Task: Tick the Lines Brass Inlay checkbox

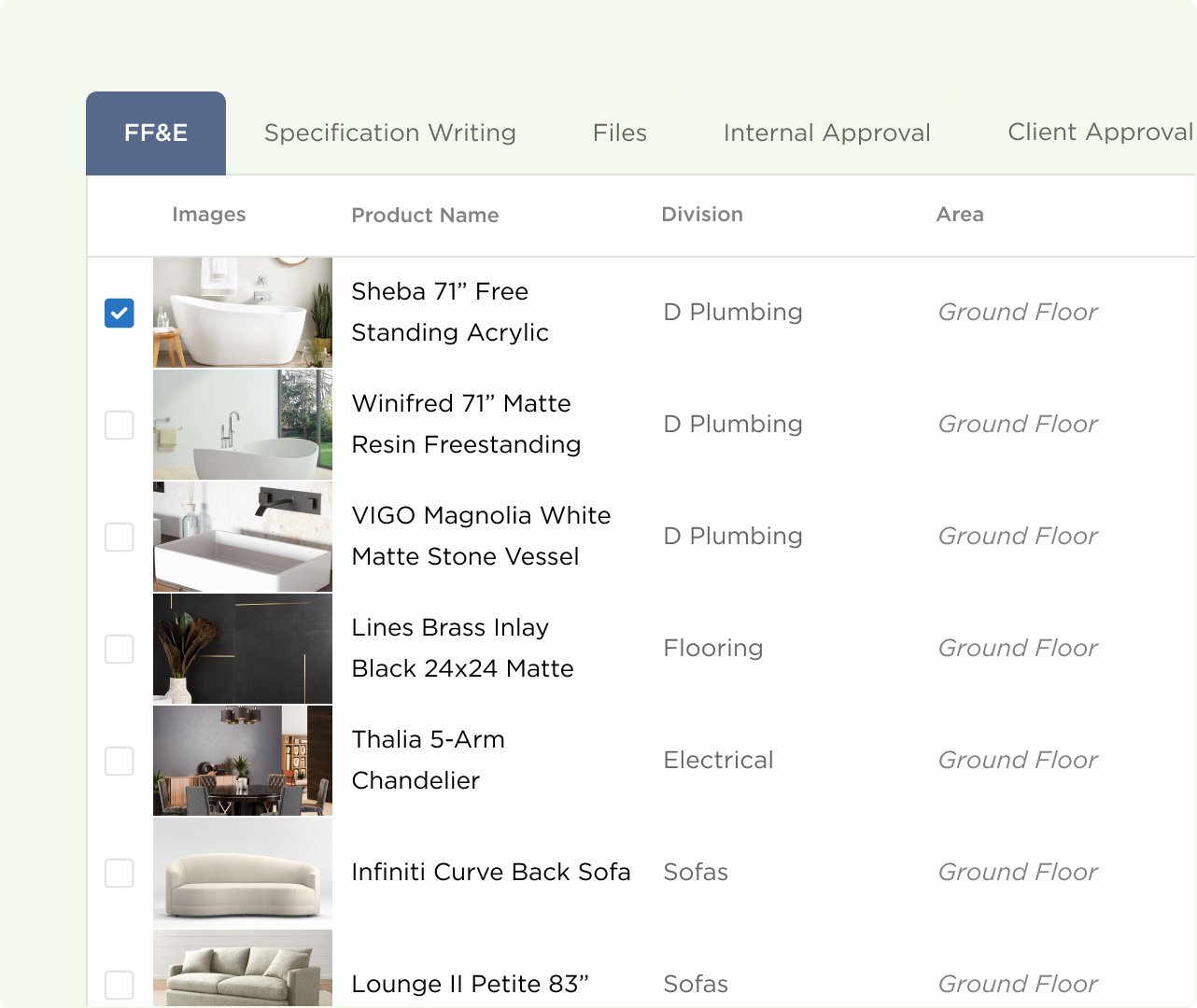Action: pos(120,650)
